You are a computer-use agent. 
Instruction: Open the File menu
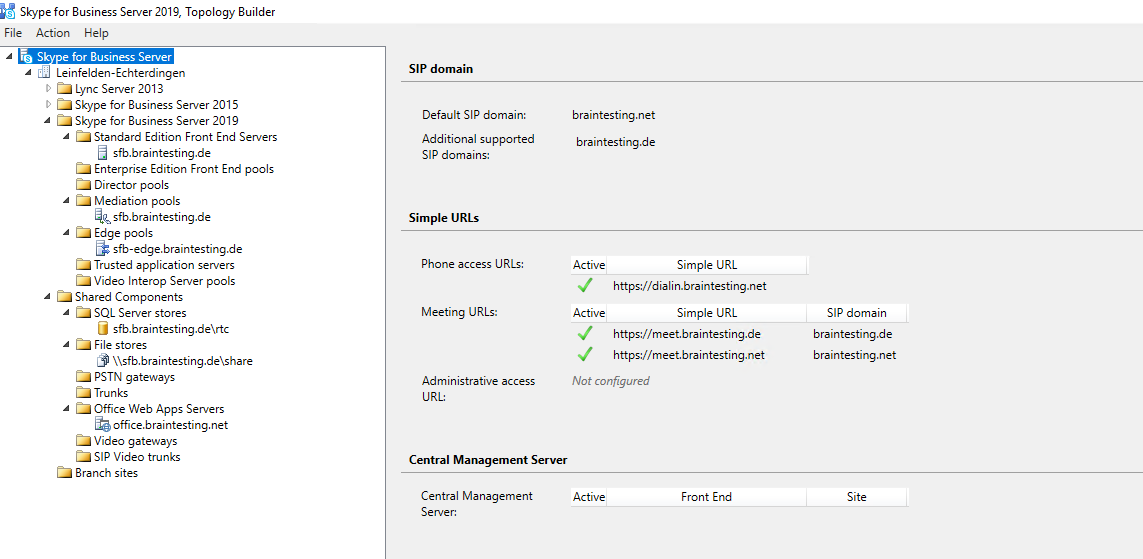13,33
